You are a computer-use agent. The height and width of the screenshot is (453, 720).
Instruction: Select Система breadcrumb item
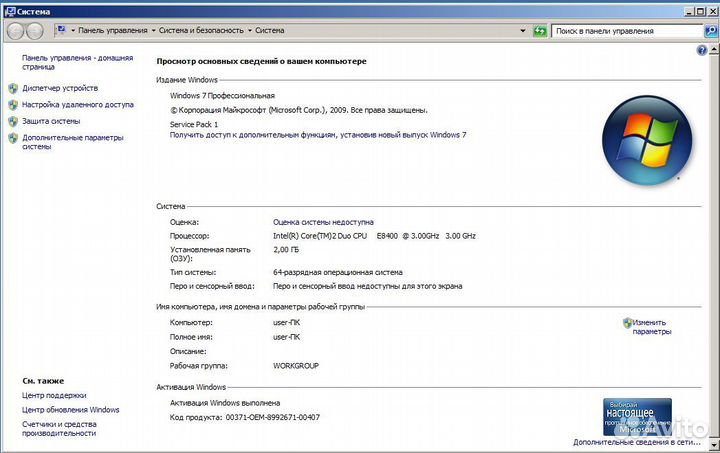[270, 30]
